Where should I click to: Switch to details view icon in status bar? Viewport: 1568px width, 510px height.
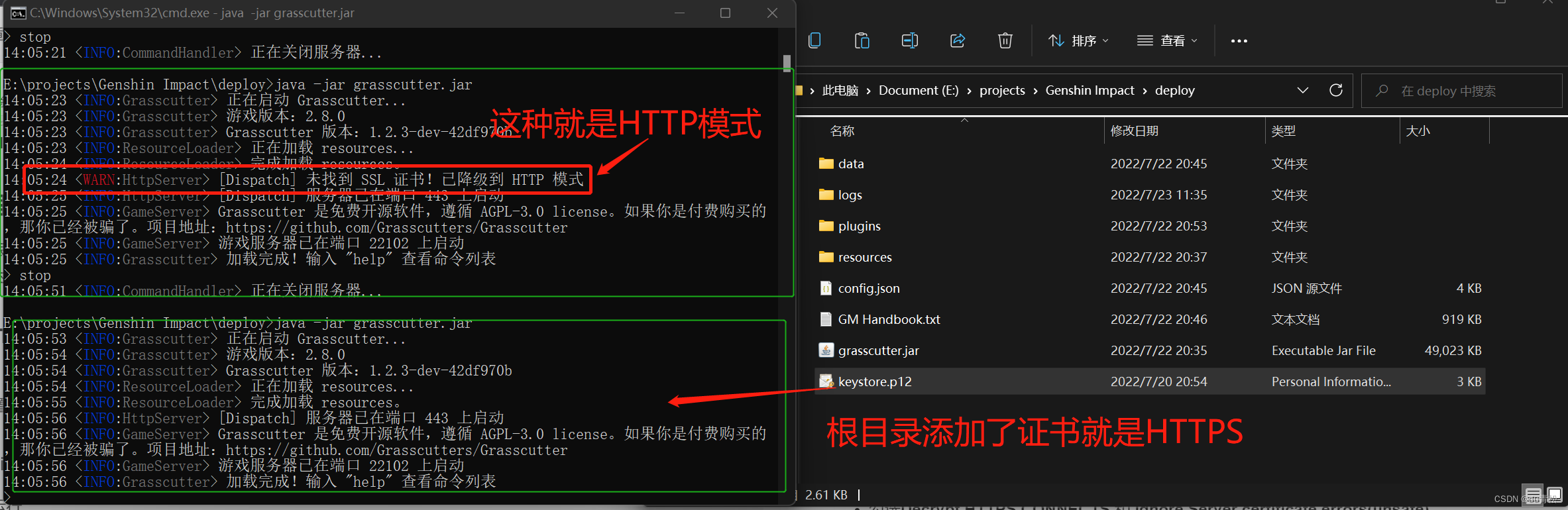(x=1532, y=495)
